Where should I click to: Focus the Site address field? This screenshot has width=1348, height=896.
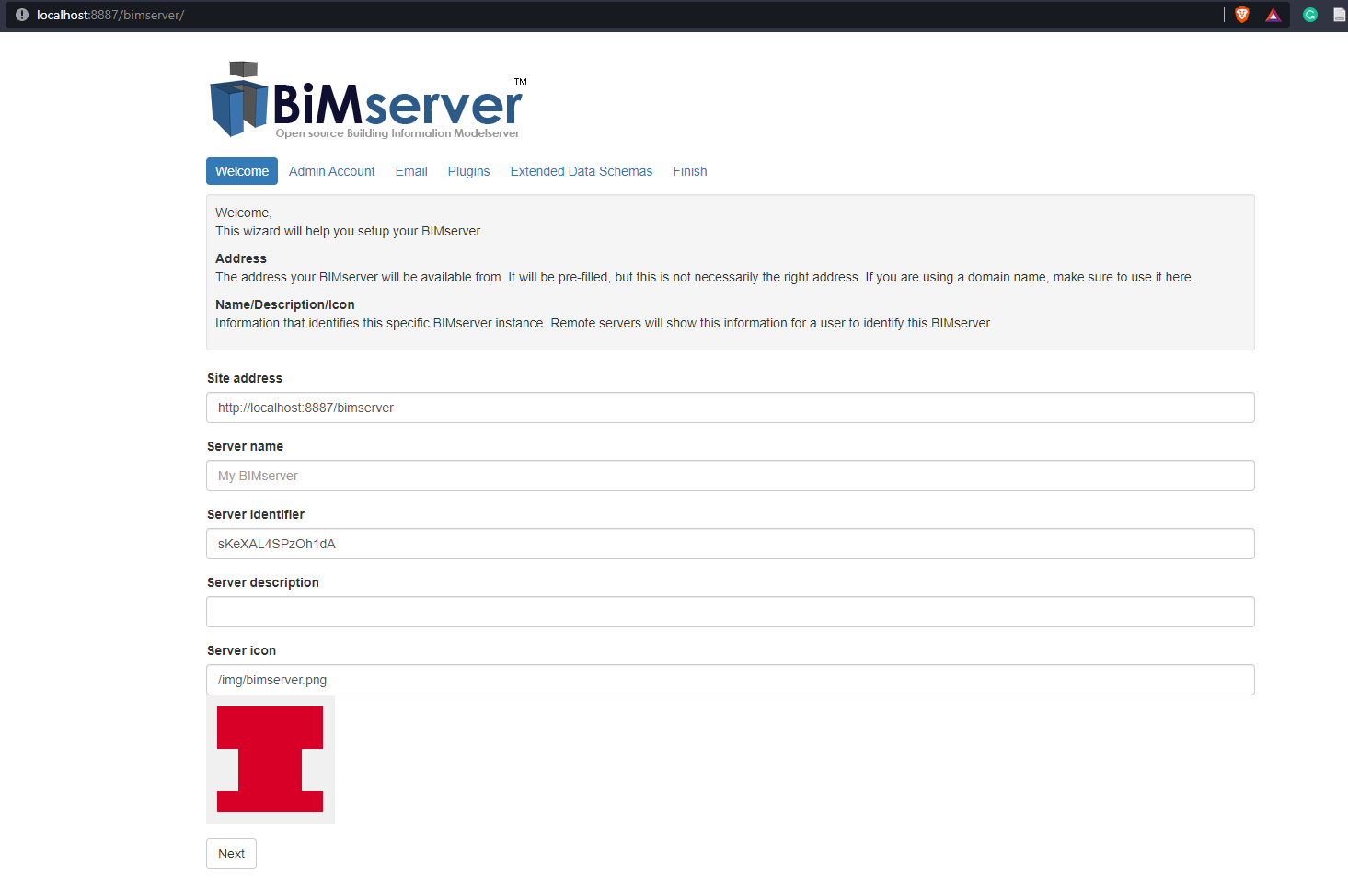(731, 408)
